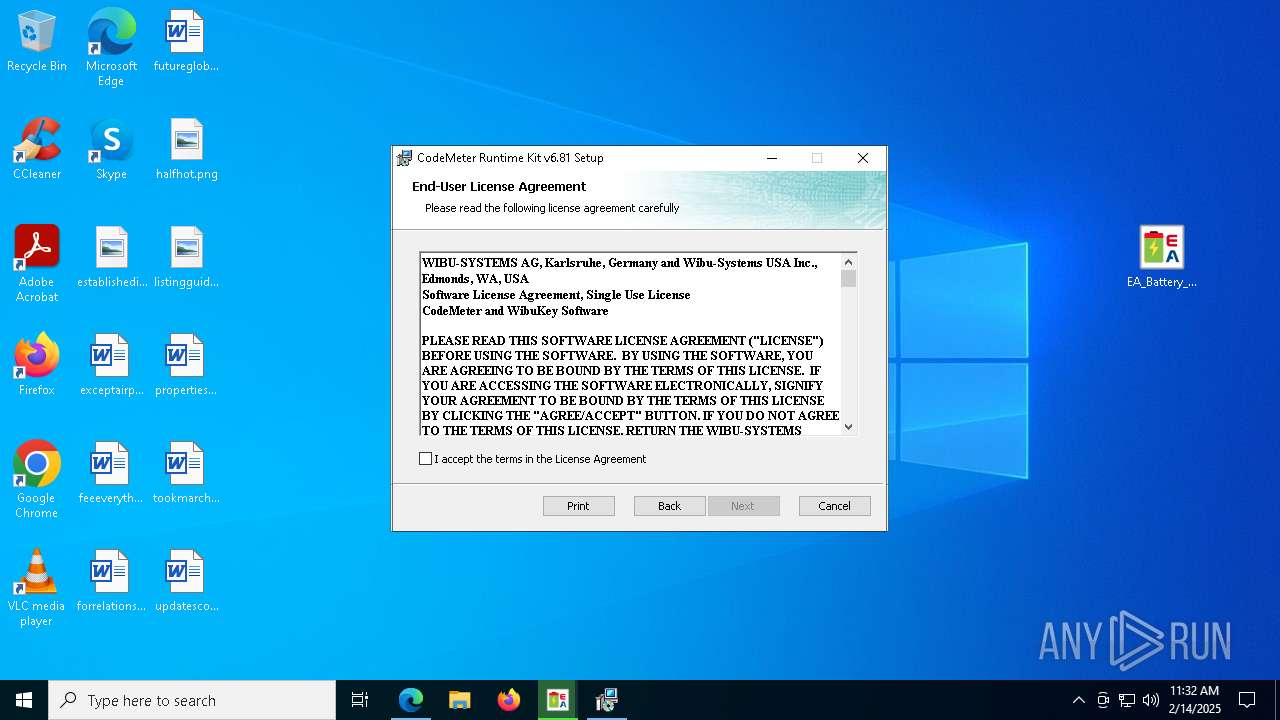Click the Windows Start button
The width and height of the screenshot is (1280, 720).
(24, 700)
